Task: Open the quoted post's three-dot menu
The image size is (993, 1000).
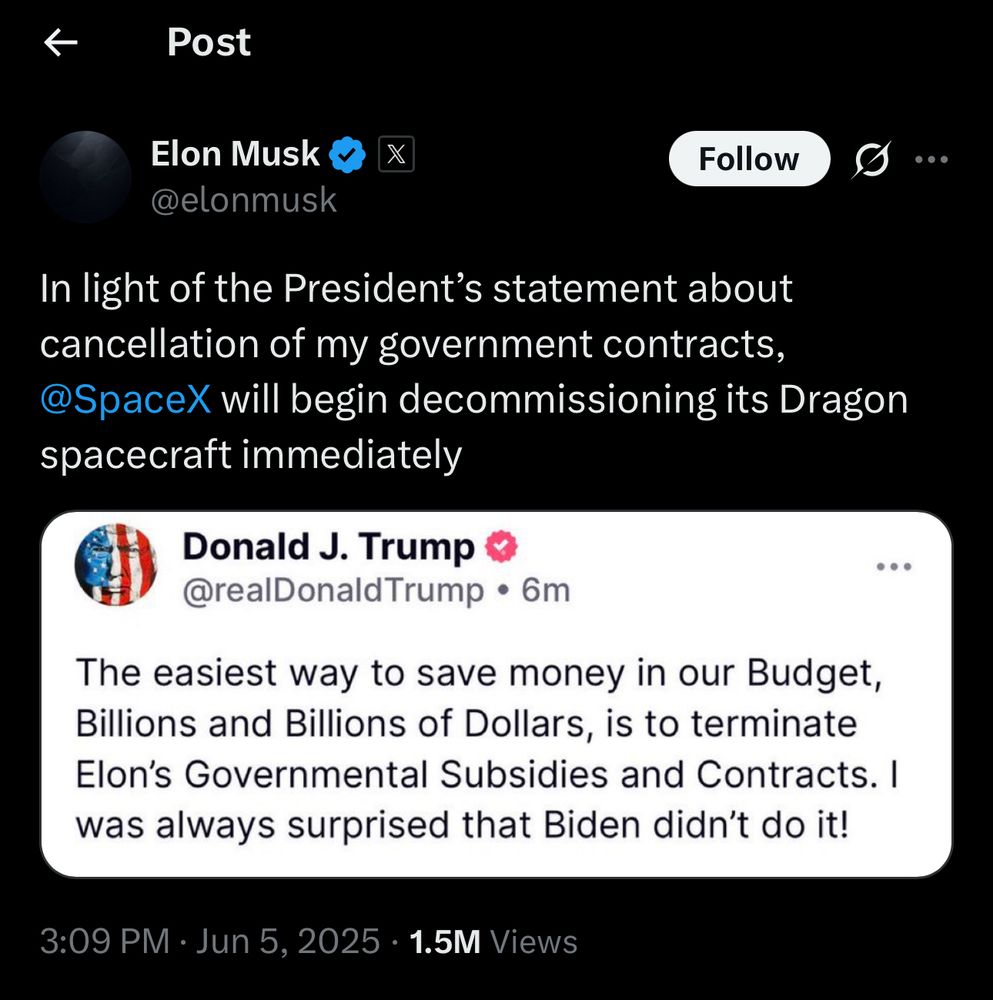Action: tap(894, 567)
